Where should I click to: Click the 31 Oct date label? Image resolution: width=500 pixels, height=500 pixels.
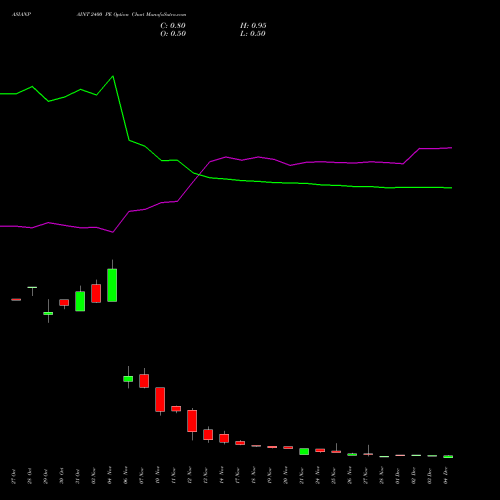[x=78, y=476]
